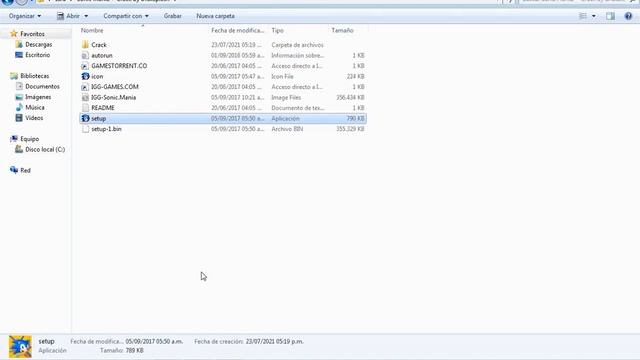This screenshot has height=360, width=640.
Task: Sort by the Fecha de modifica... column header
Action: (238, 31)
